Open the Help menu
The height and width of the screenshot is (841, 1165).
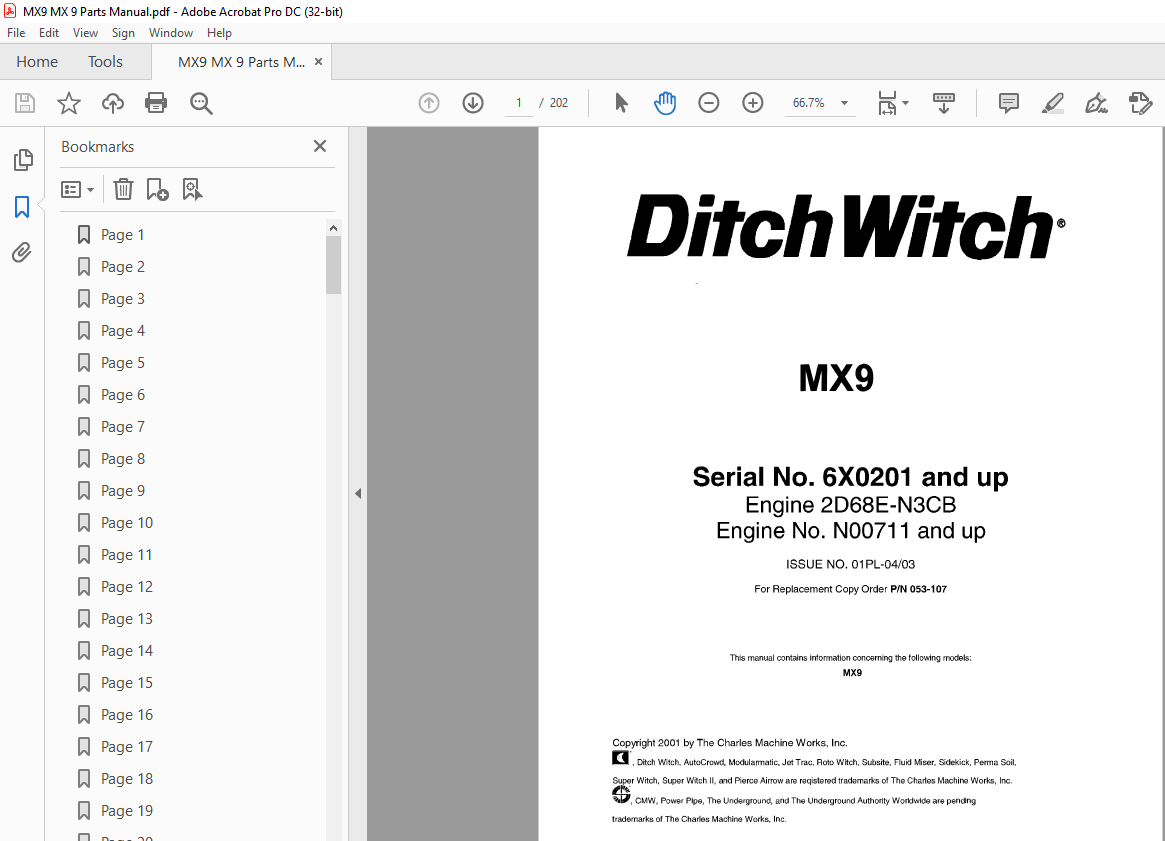(x=219, y=33)
